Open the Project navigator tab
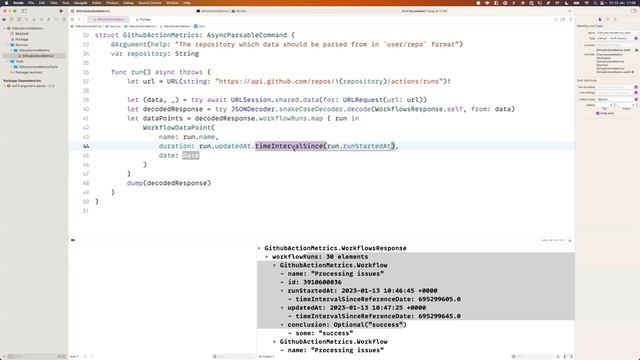Image resolution: width=640 pixels, height=360 pixels. (x=4, y=19)
